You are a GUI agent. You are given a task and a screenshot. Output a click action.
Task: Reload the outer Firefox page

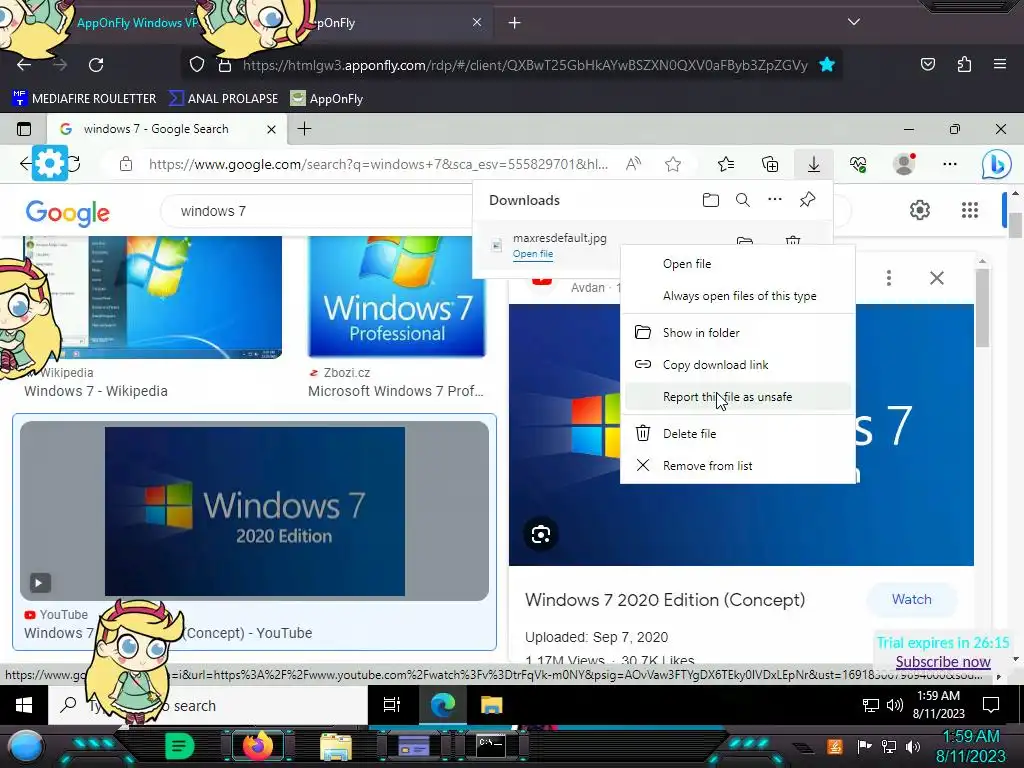(96, 65)
